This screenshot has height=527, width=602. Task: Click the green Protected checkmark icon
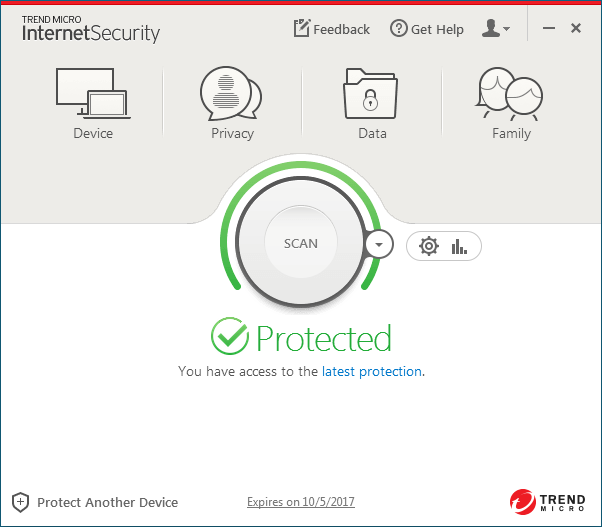(230, 337)
